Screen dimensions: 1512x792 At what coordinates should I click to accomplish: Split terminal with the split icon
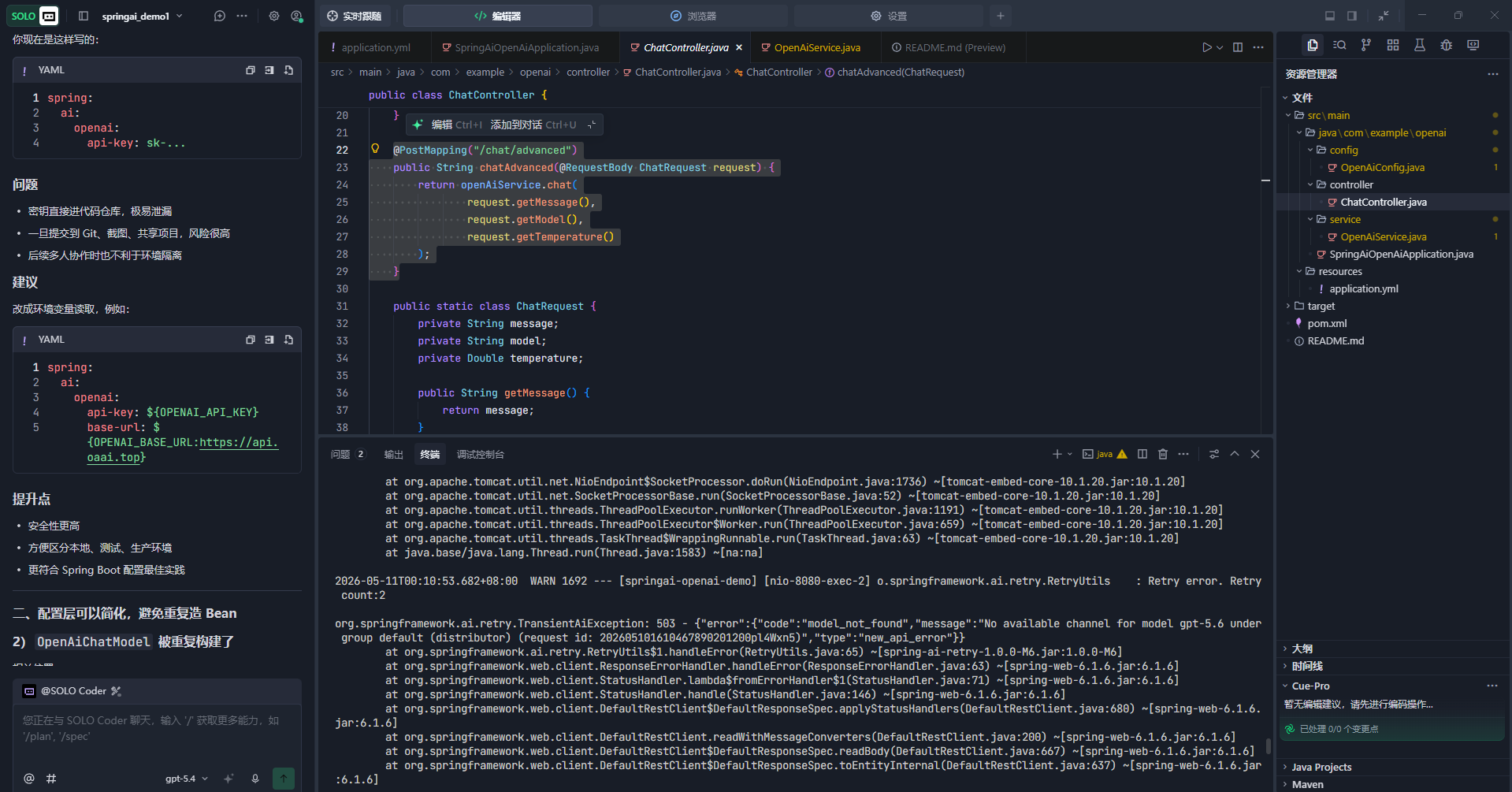pos(1142,454)
